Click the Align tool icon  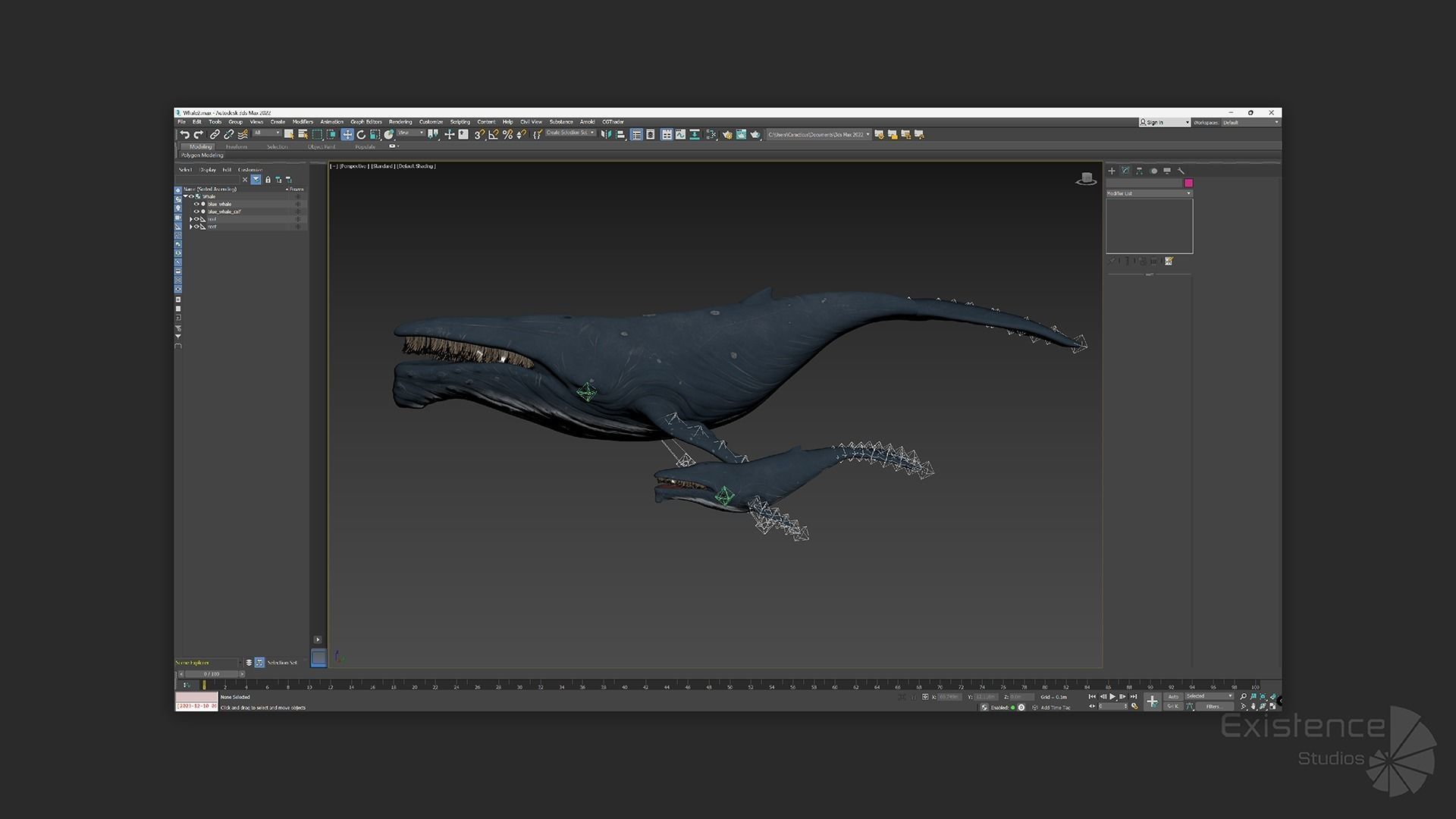[x=620, y=134]
